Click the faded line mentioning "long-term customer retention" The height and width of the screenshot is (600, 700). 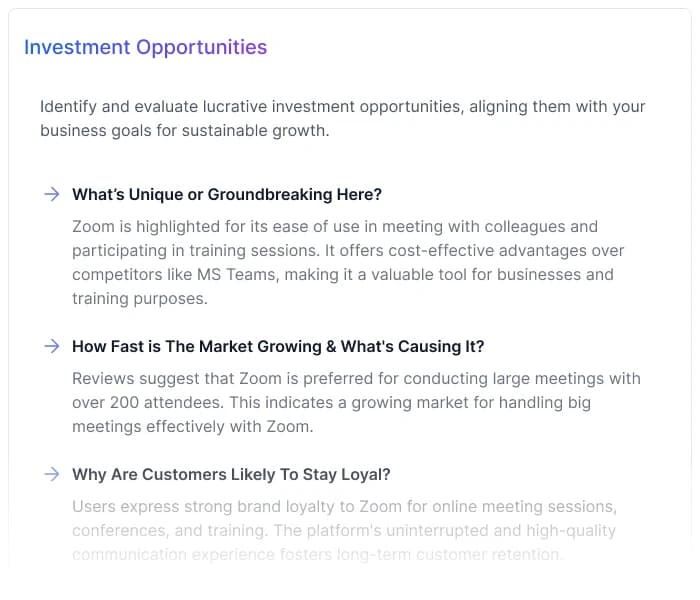point(318,554)
